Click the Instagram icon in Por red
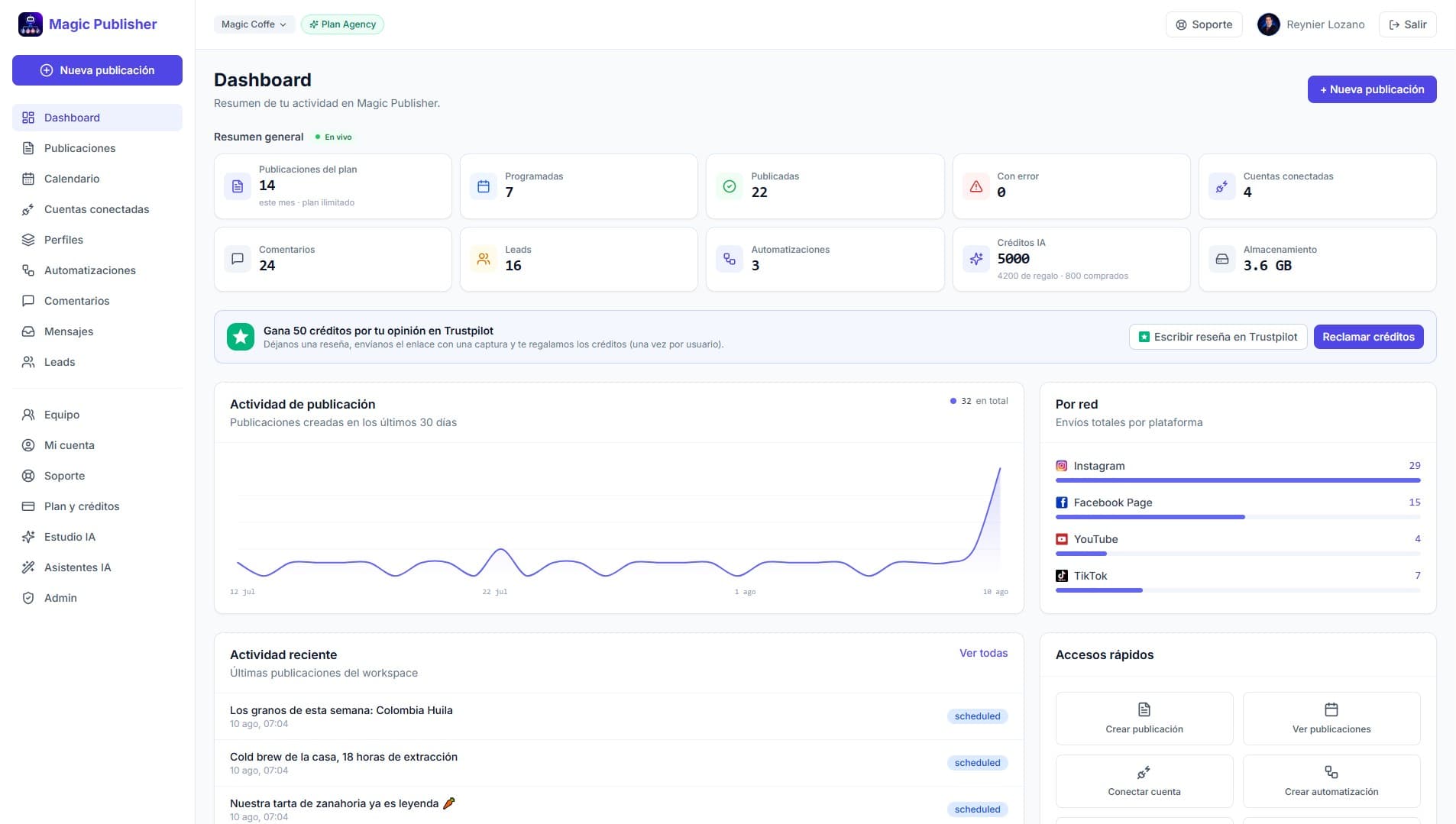Viewport: 1456px width, 824px height. pos(1062,466)
